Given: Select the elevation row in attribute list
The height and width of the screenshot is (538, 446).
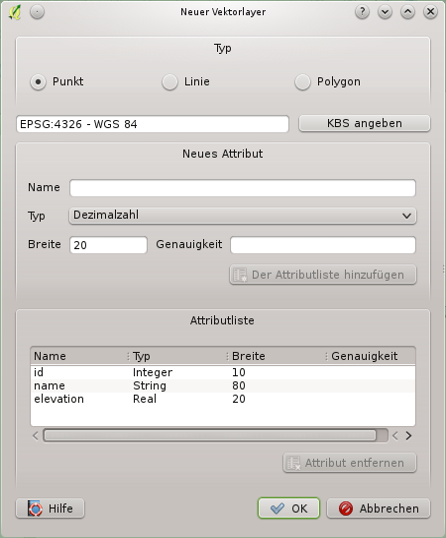Looking at the screenshot, I should click(223, 399).
